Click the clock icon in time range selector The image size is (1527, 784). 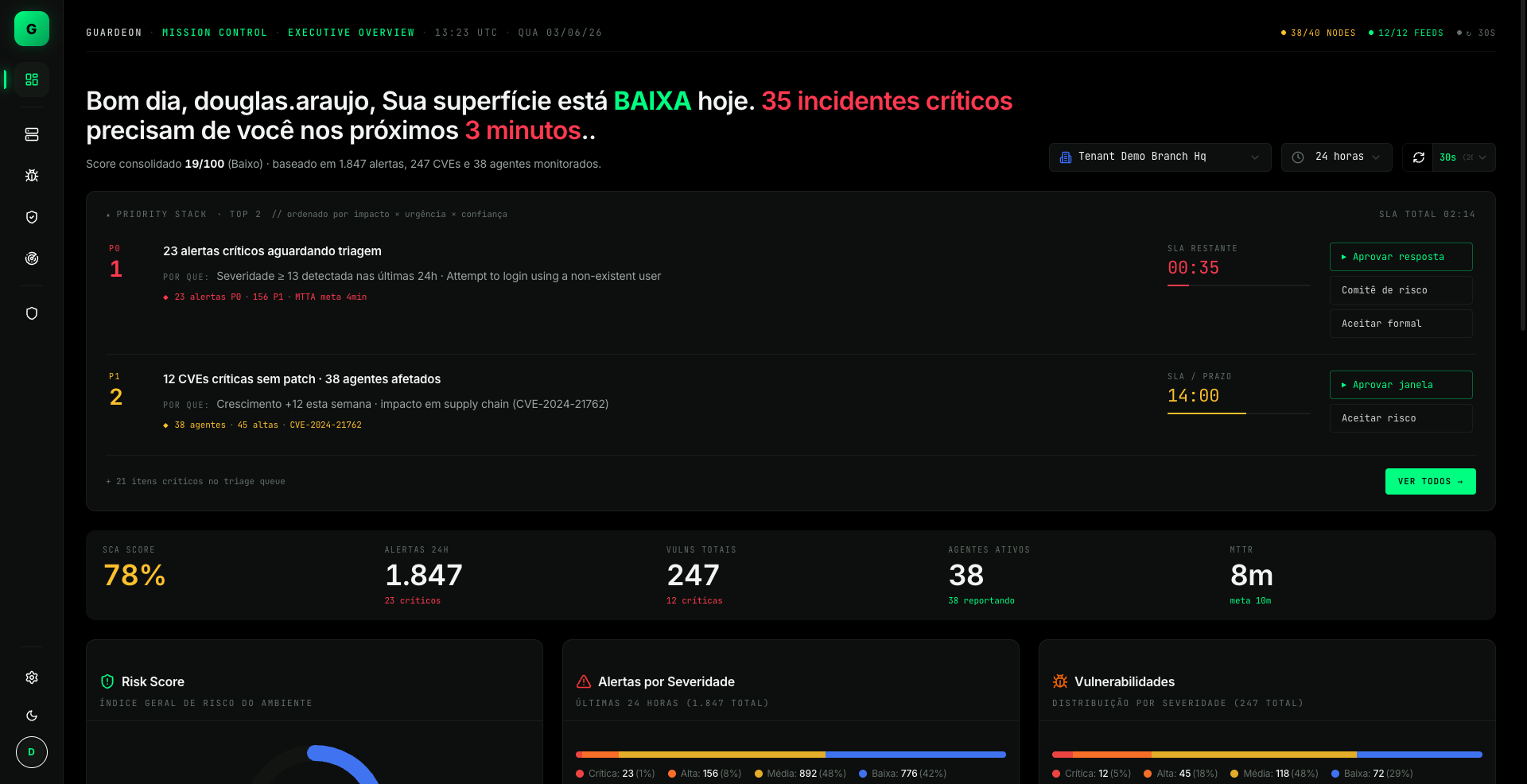1298,157
